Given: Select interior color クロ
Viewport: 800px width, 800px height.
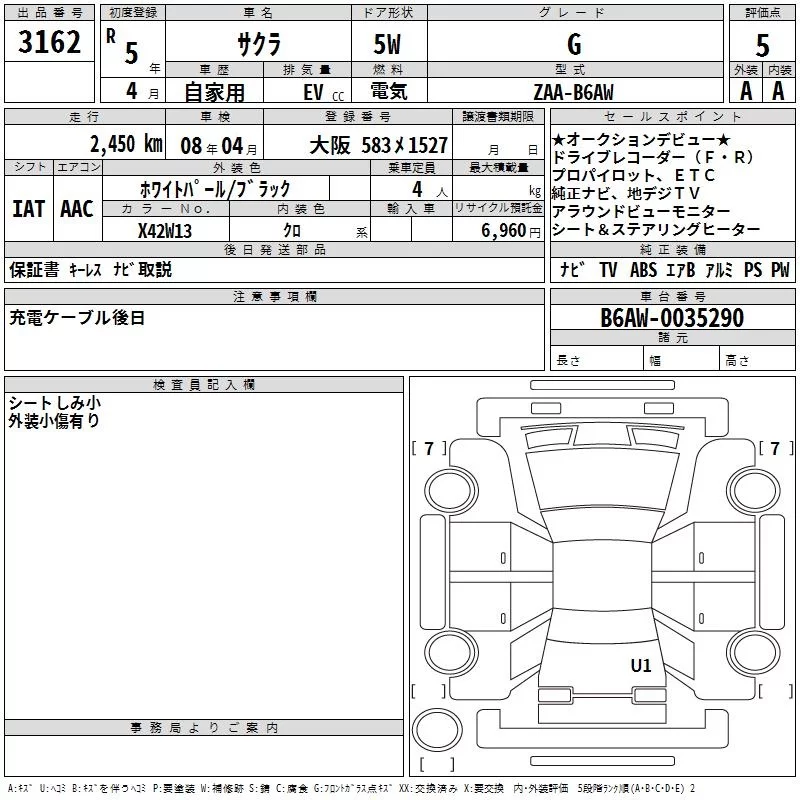Looking at the screenshot, I should click(x=292, y=231).
